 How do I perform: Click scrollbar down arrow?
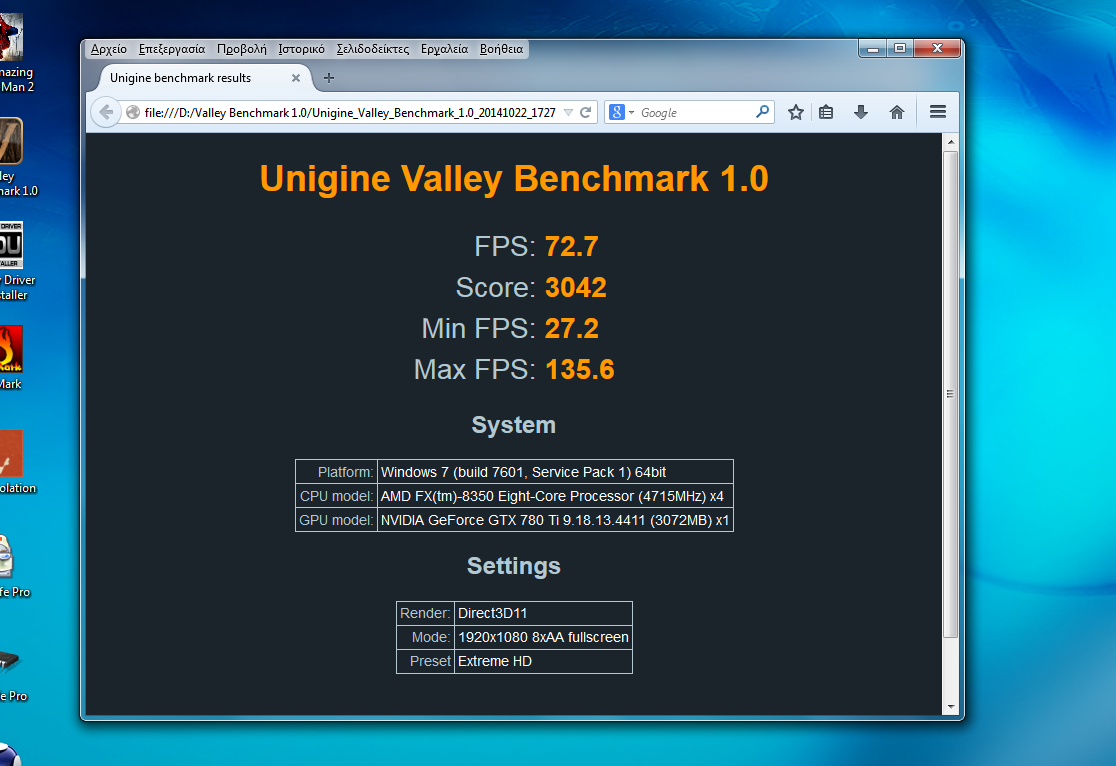pyautogui.click(x=950, y=707)
